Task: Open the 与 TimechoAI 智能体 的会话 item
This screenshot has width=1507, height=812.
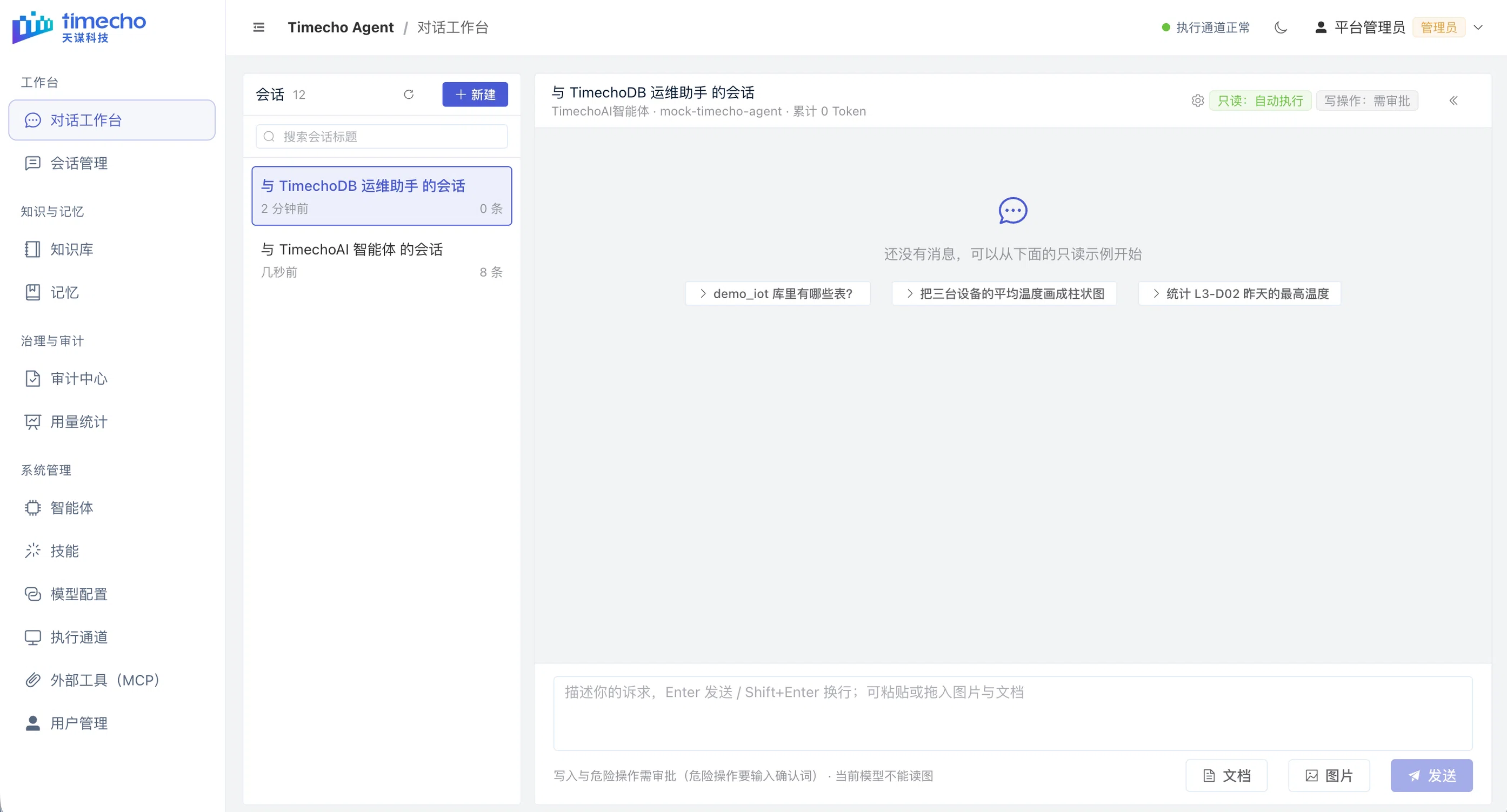Action: coord(382,259)
